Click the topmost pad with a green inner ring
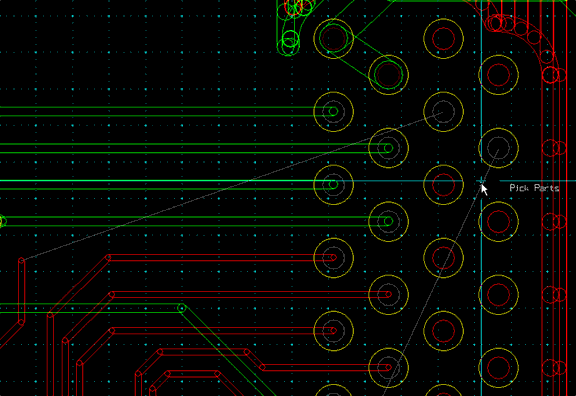 pyautogui.click(x=334, y=38)
